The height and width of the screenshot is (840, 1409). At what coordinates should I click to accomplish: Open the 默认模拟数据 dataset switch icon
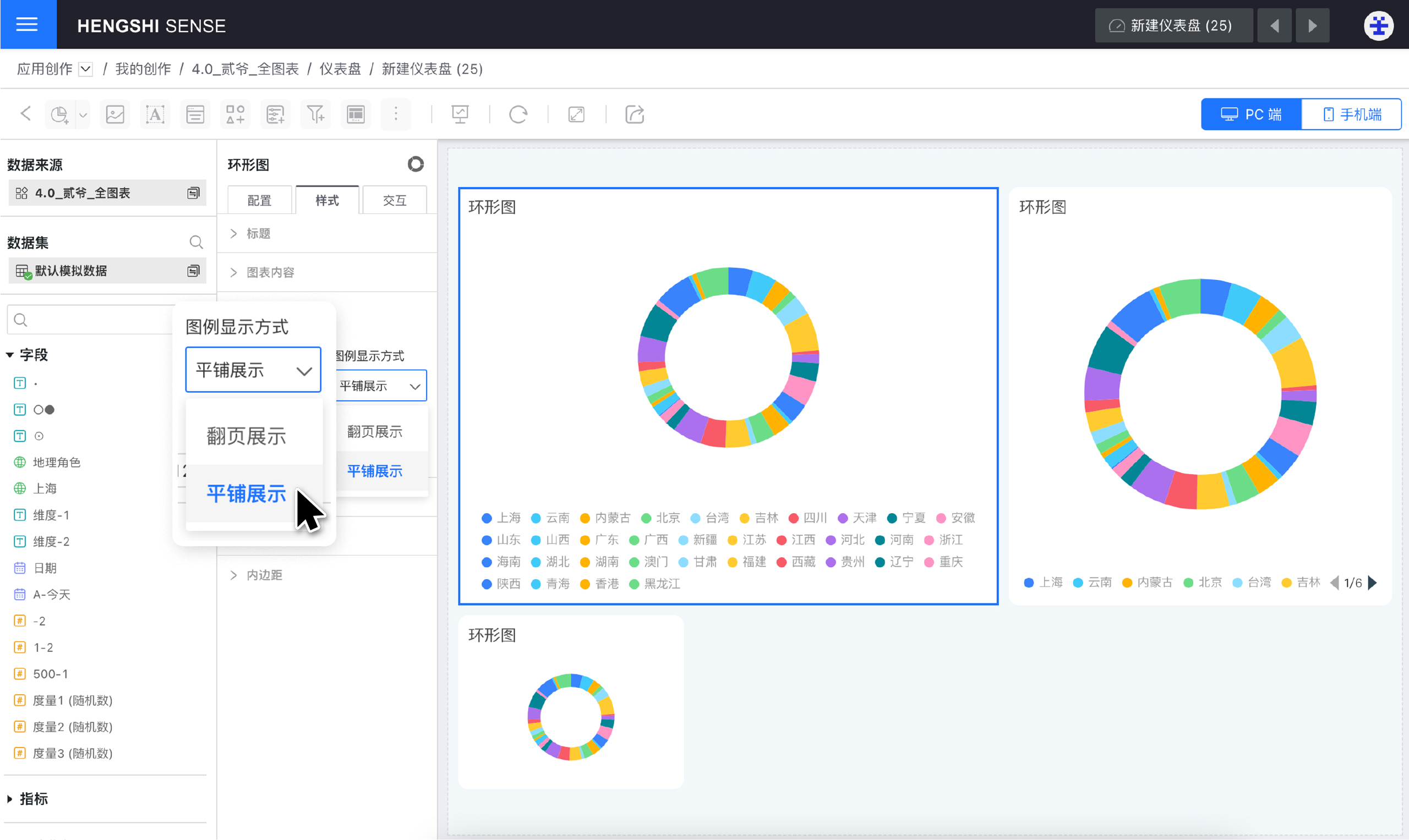click(x=194, y=271)
